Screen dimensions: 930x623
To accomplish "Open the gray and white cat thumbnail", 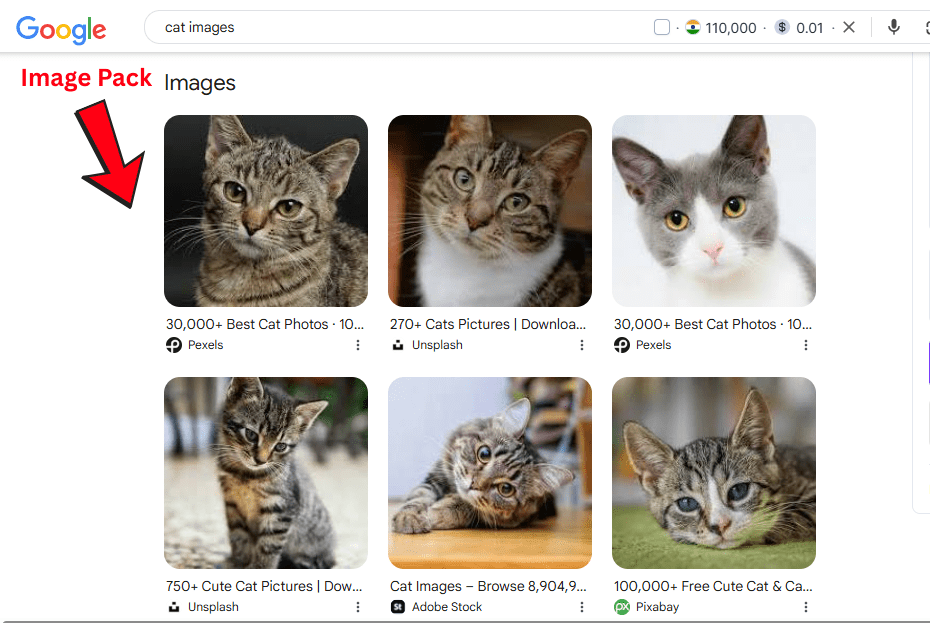I will [x=714, y=211].
